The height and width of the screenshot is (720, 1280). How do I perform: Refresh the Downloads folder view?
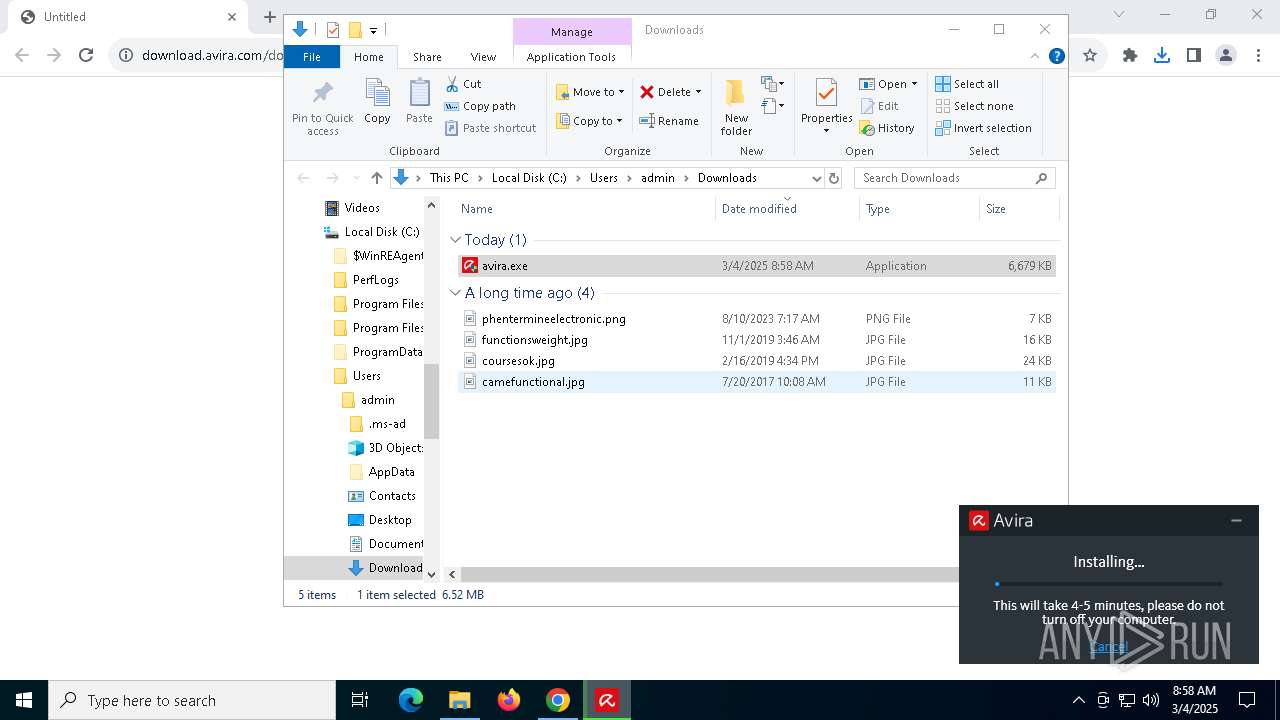tap(834, 178)
